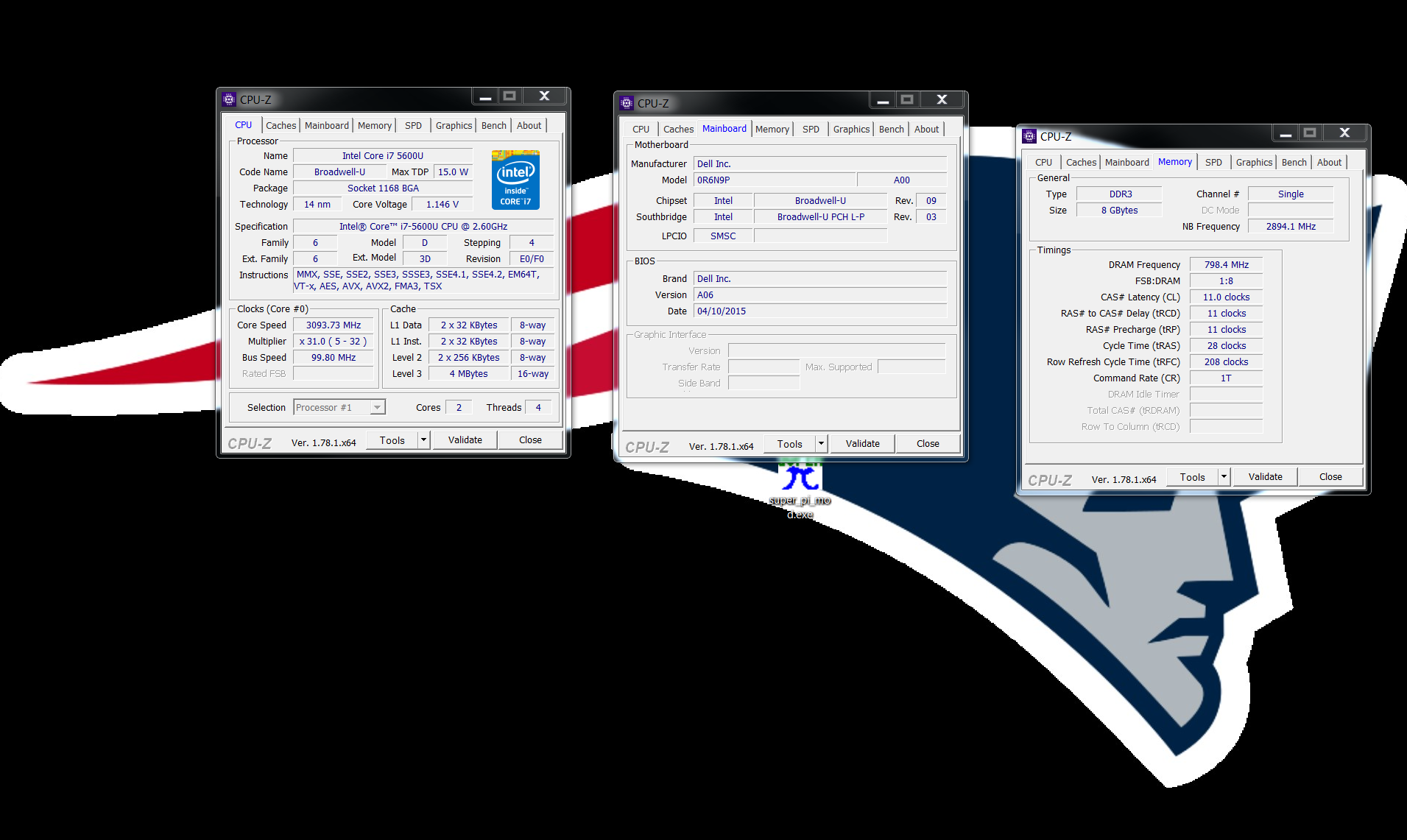Open Graphics tab in left window
Image resolution: width=1407 pixels, height=840 pixels.
(x=454, y=126)
